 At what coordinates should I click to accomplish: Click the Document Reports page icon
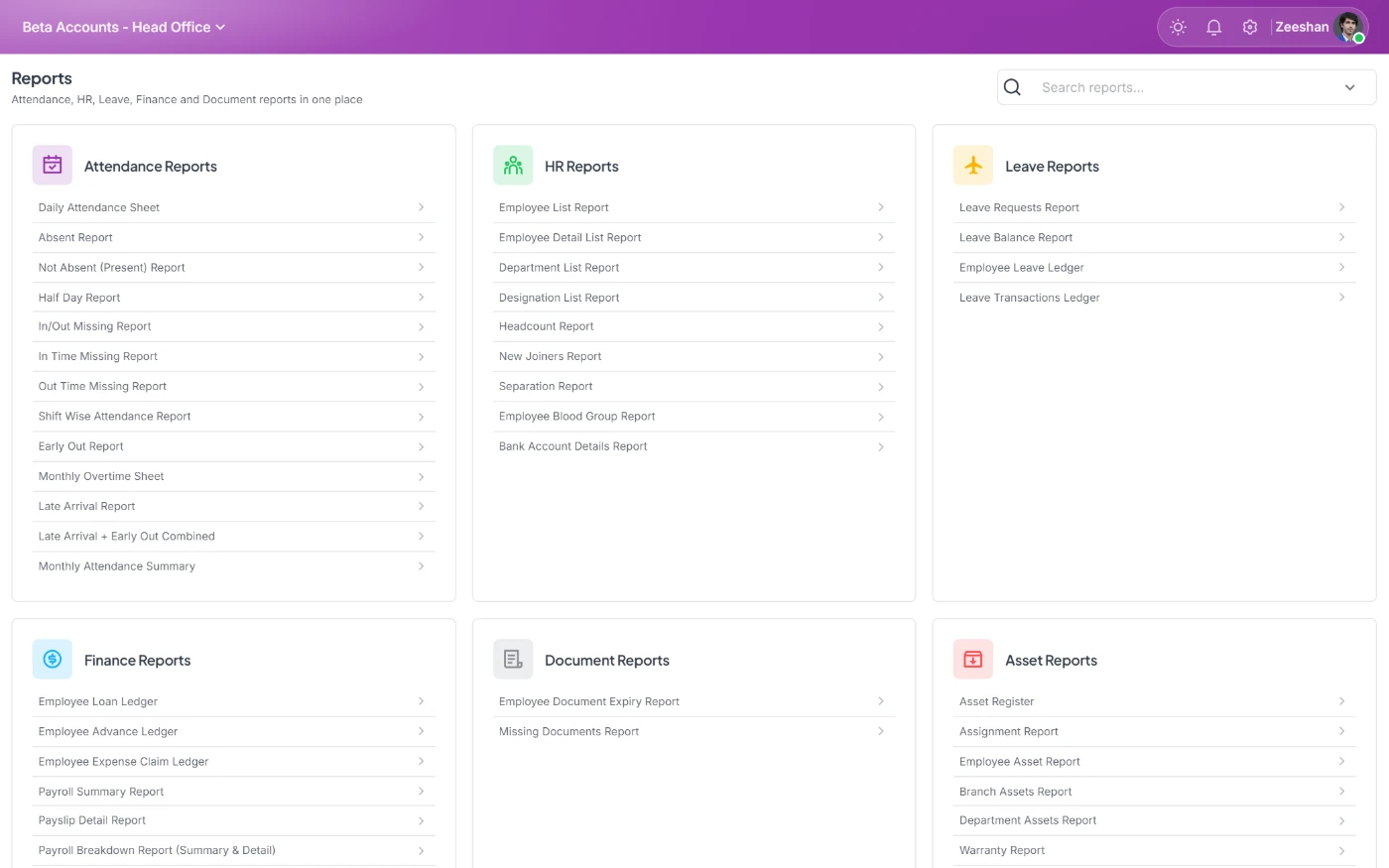(513, 660)
